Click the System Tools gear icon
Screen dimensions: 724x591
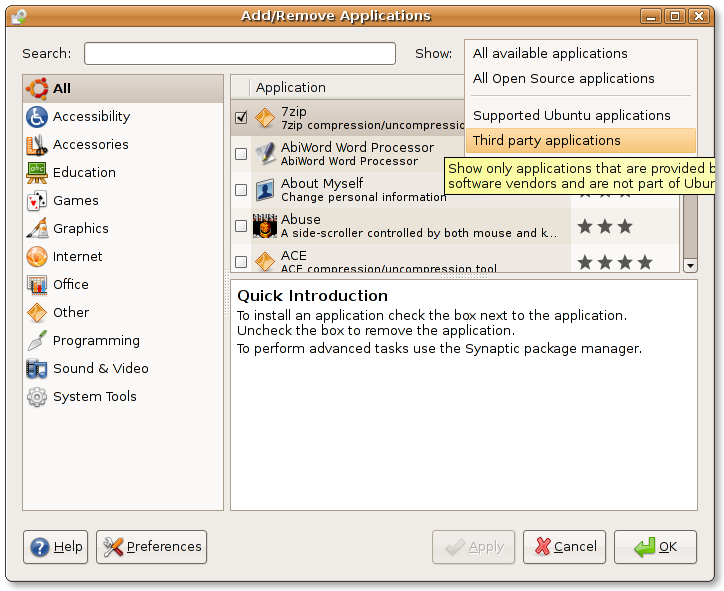pos(37,397)
